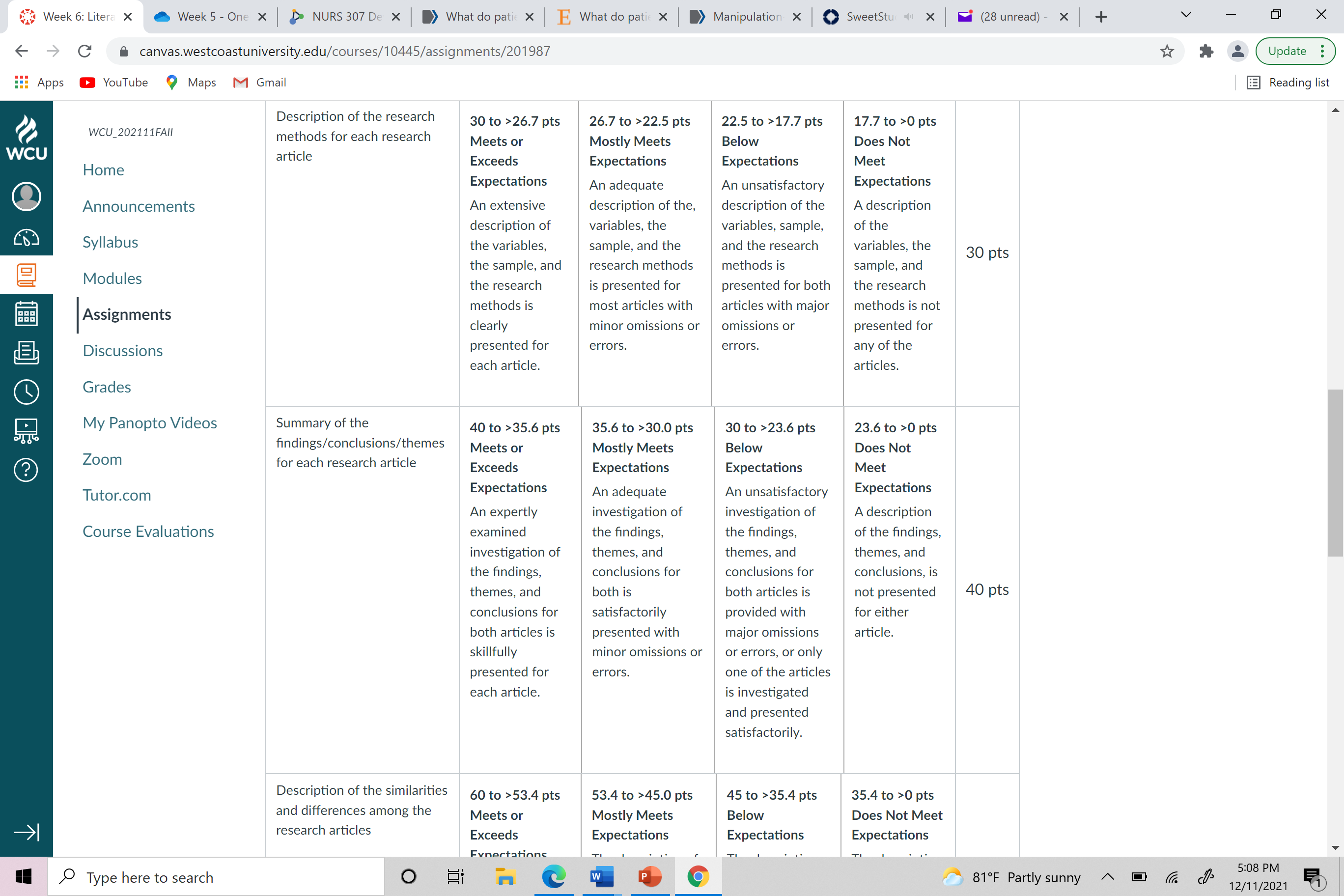Open the battery status icon
The height and width of the screenshot is (896, 1344).
click(x=1140, y=876)
